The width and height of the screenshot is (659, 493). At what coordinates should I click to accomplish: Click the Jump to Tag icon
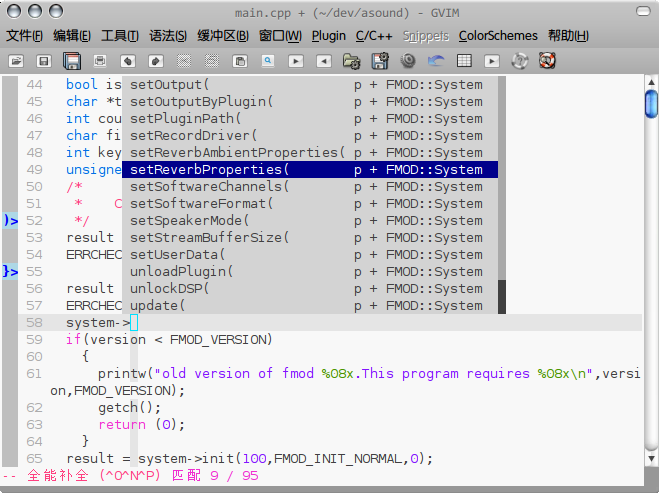pos(492,61)
